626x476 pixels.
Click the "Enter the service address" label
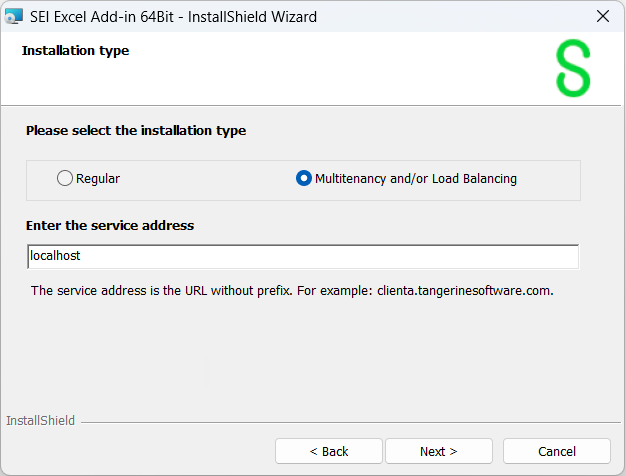[110, 225]
